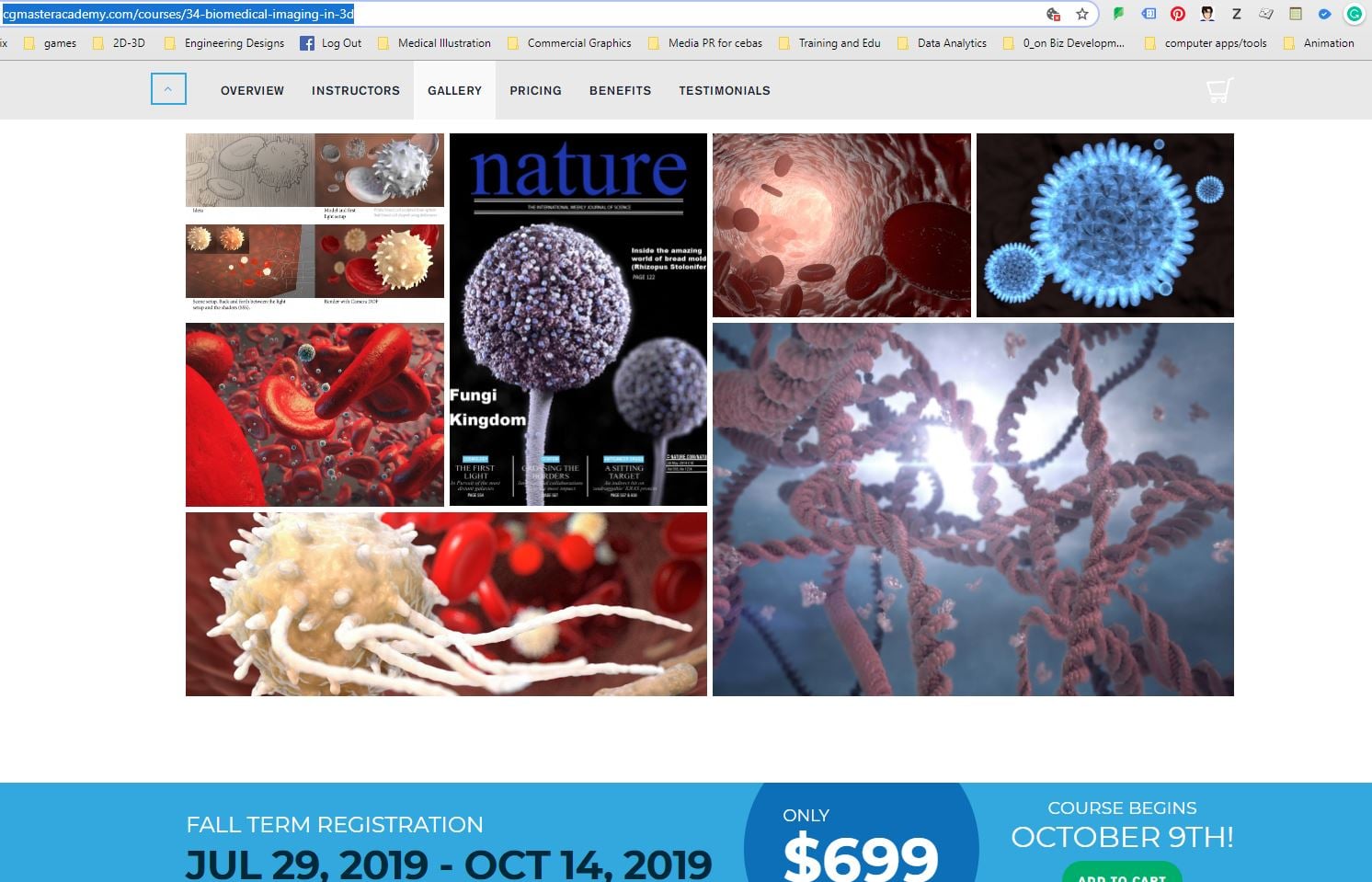Click the address bar URL field
Screen dimensions: 1372x882
coord(550,14)
